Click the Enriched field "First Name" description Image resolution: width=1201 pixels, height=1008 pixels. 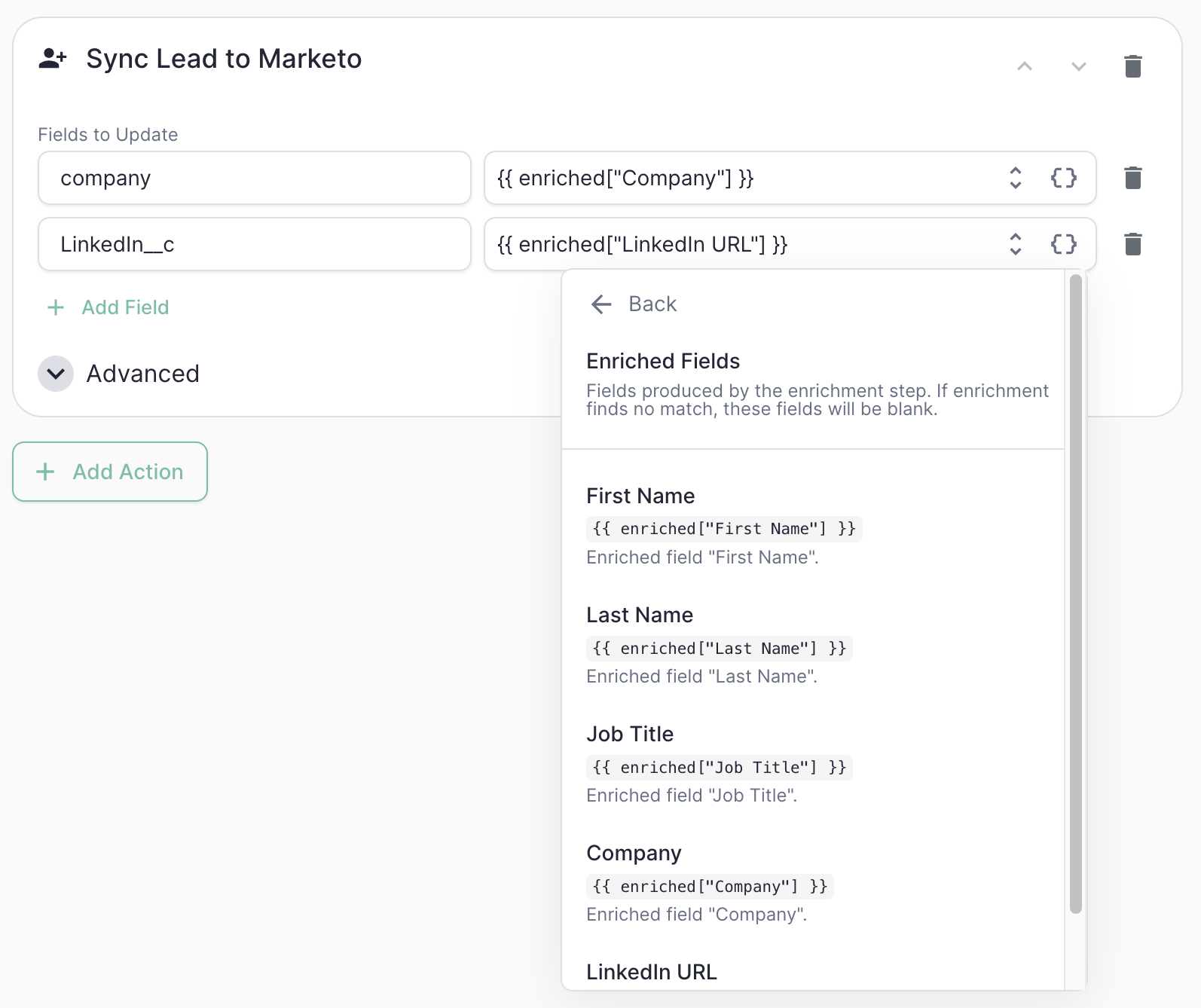[702, 557]
